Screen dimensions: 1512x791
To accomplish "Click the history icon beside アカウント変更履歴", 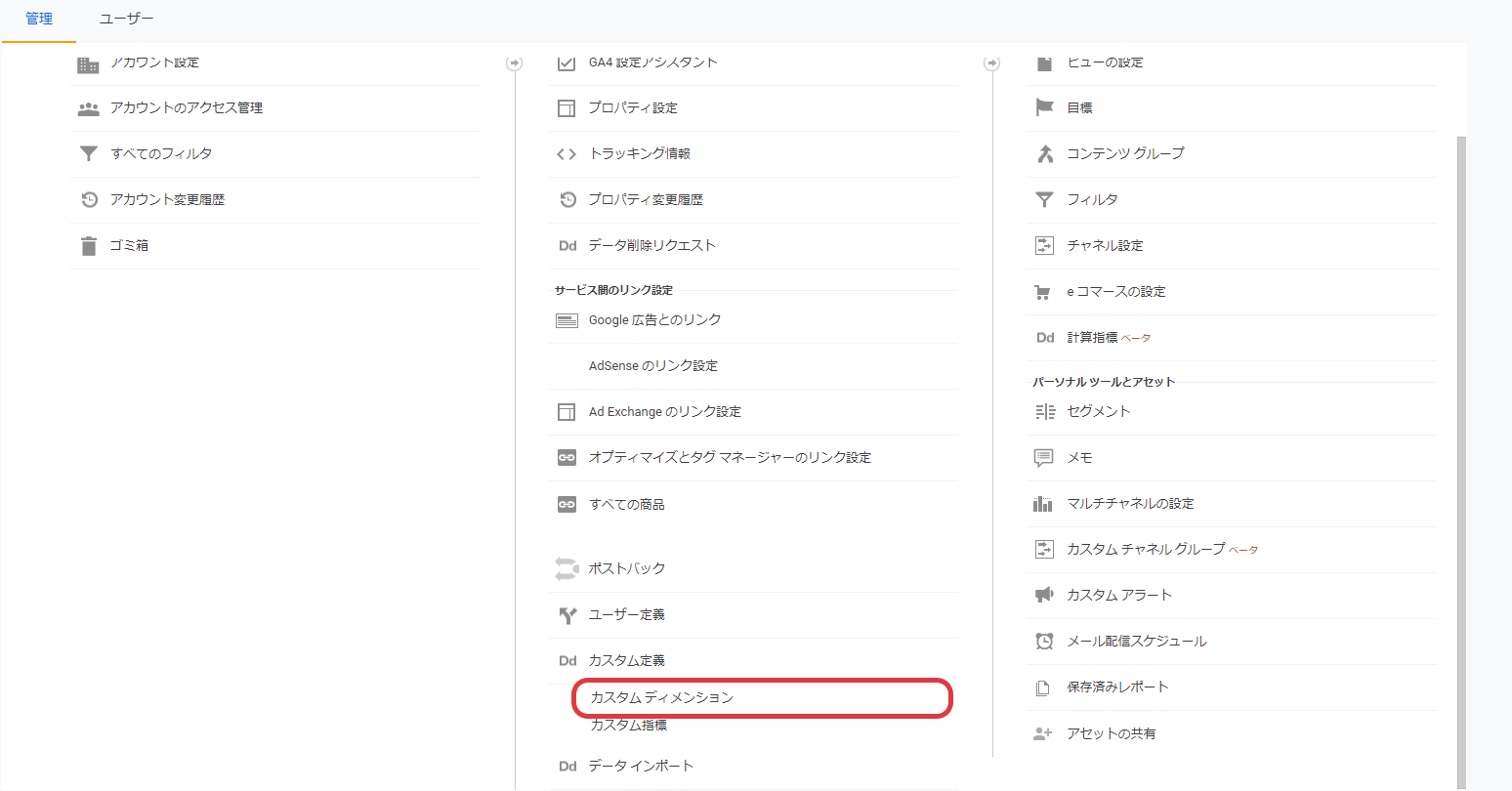I will (x=89, y=199).
